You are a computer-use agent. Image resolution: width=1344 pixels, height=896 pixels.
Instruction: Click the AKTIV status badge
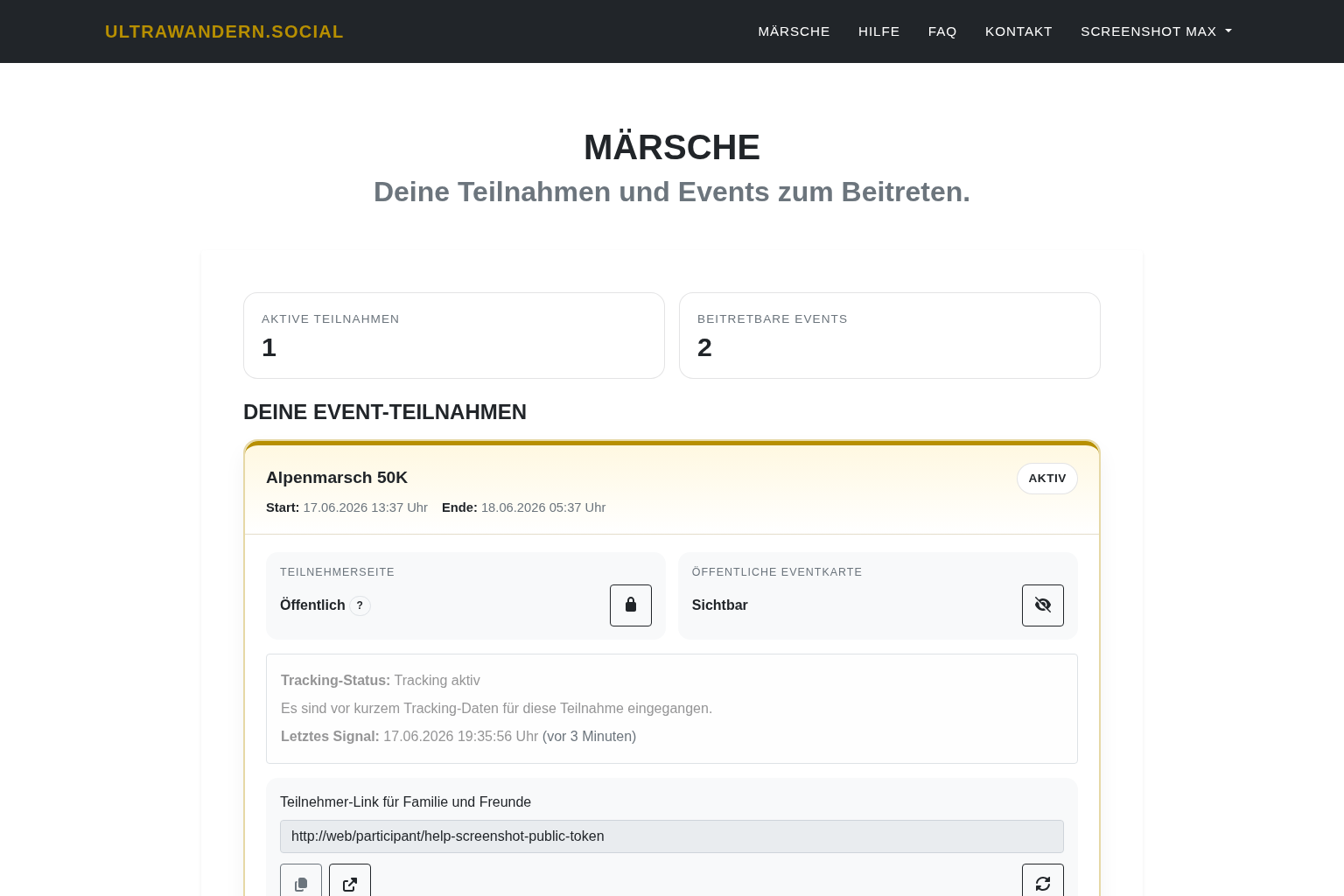coord(1047,479)
